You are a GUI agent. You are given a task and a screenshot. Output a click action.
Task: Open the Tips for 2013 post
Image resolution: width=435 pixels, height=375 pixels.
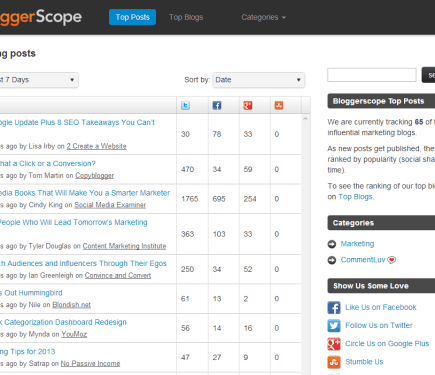[x=27, y=352]
